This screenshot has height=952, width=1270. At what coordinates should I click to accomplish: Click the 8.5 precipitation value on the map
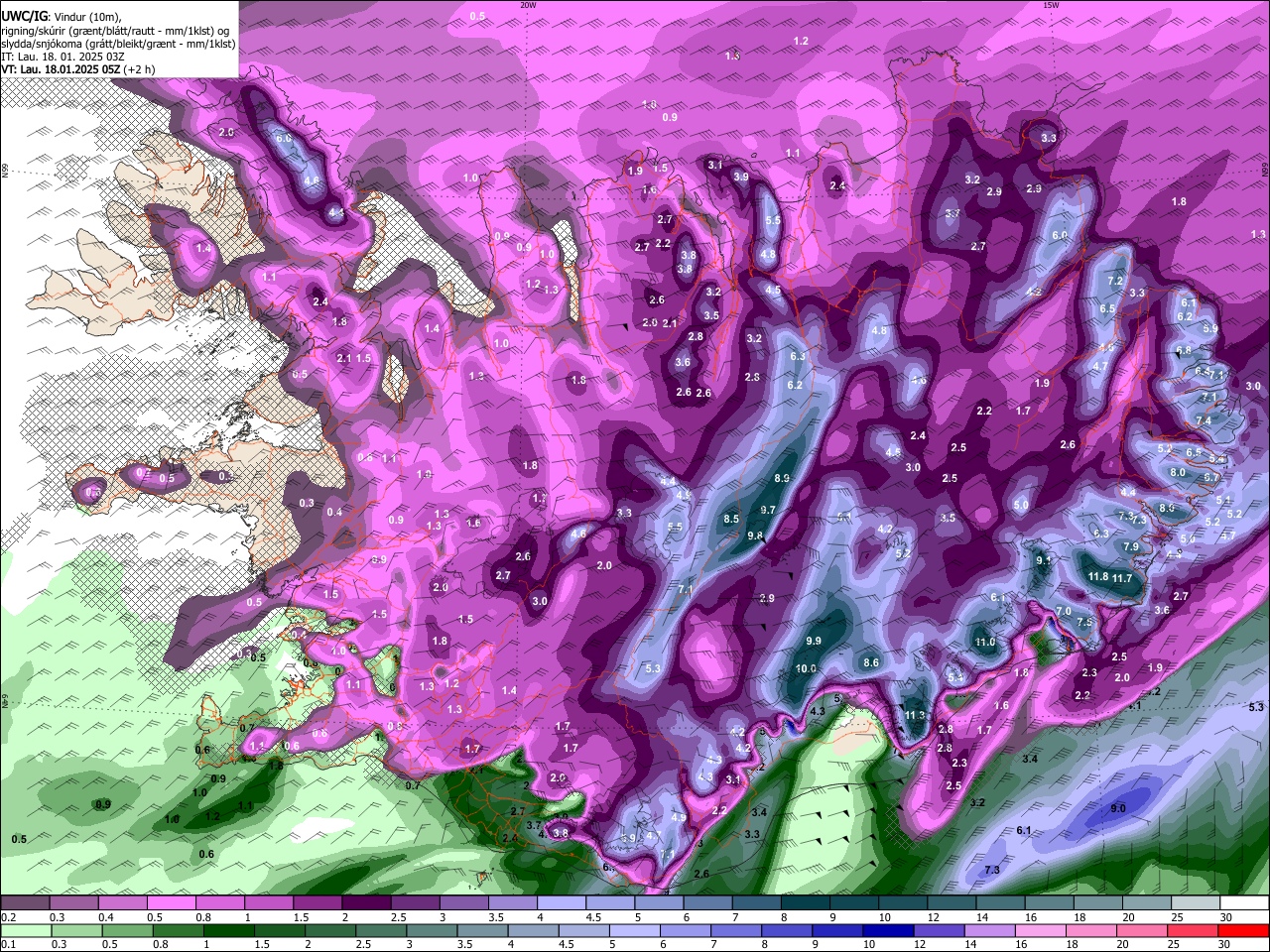click(731, 519)
